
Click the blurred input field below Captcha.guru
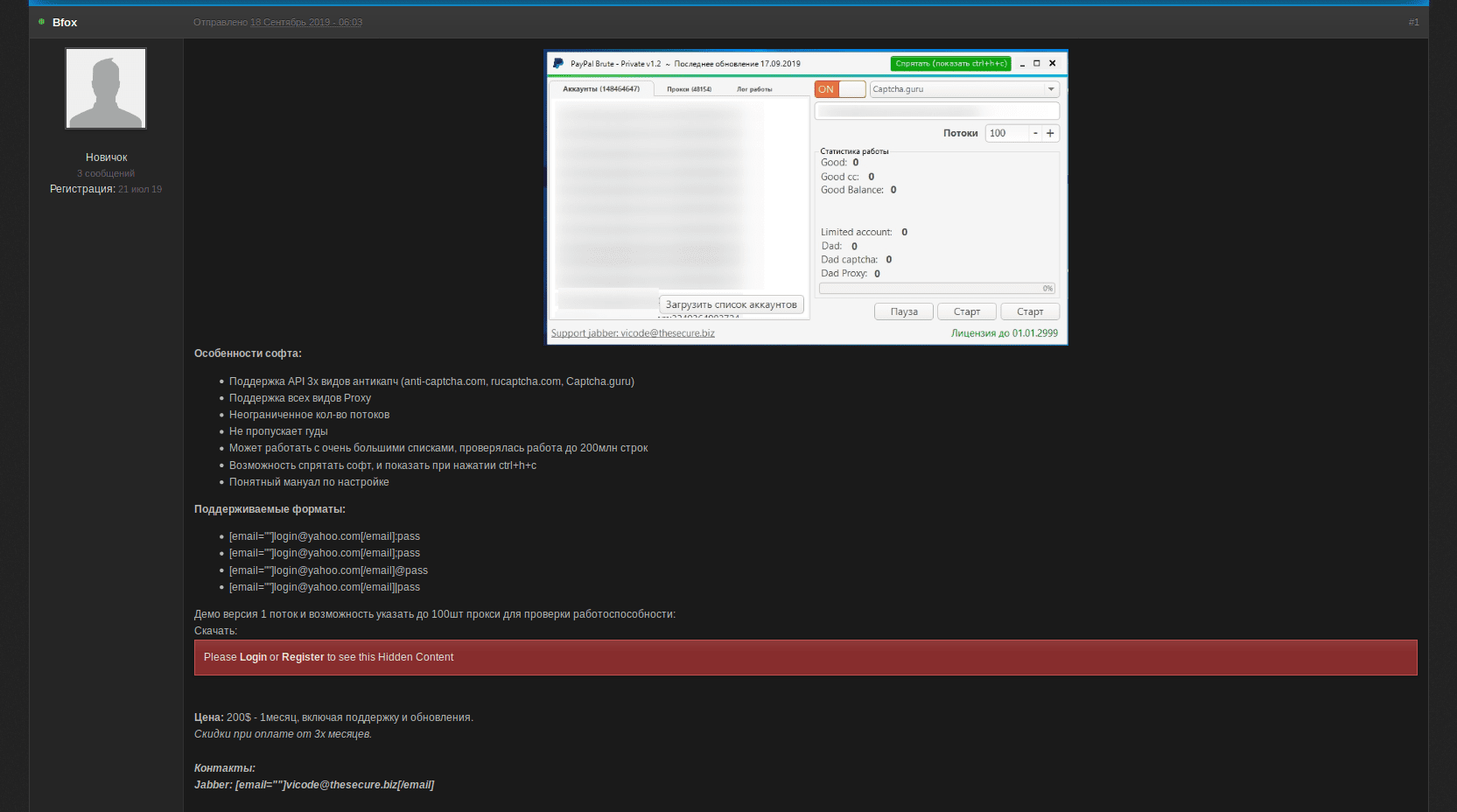[937, 111]
